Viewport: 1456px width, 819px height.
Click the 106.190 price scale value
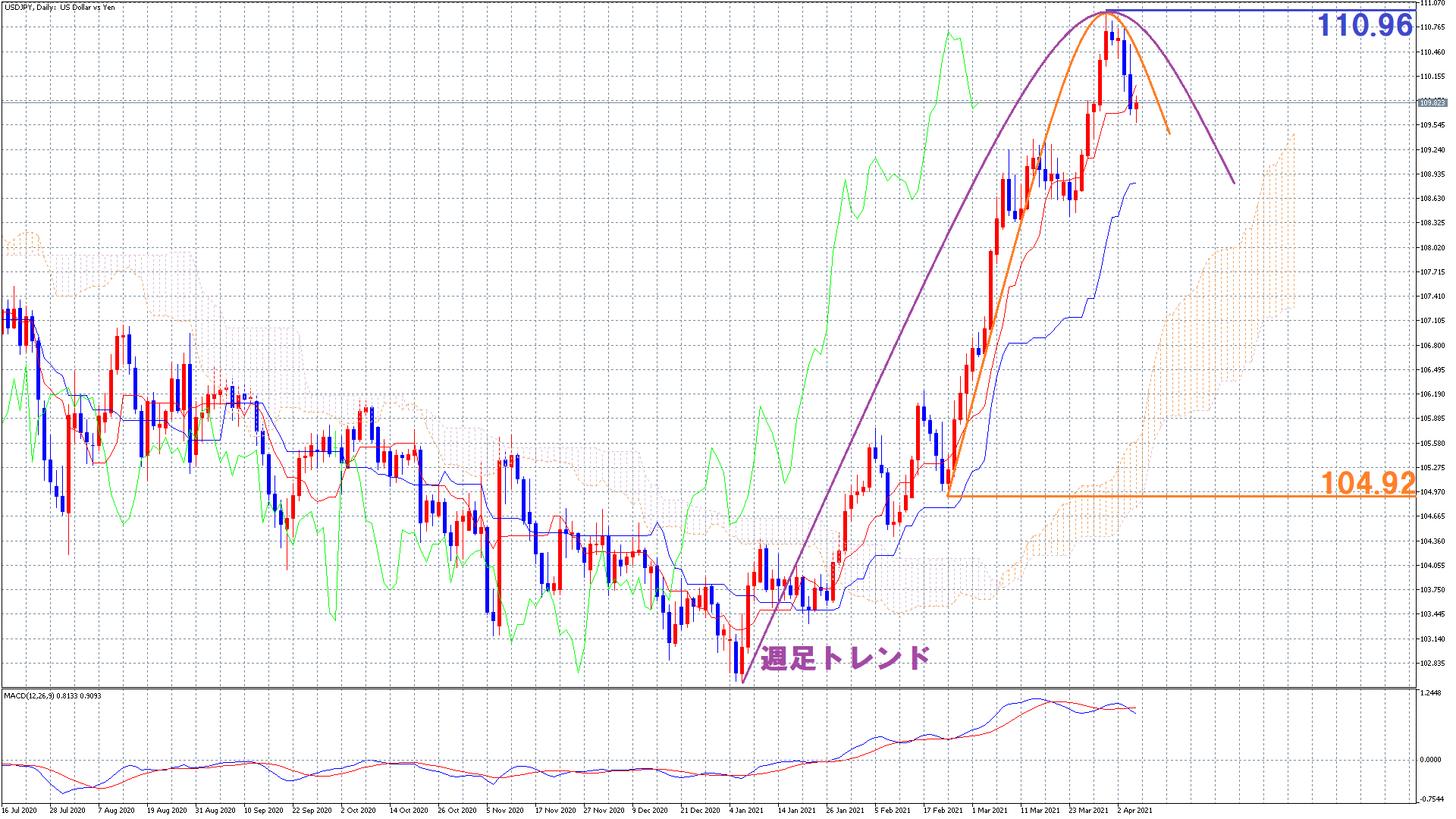pyautogui.click(x=1432, y=394)
